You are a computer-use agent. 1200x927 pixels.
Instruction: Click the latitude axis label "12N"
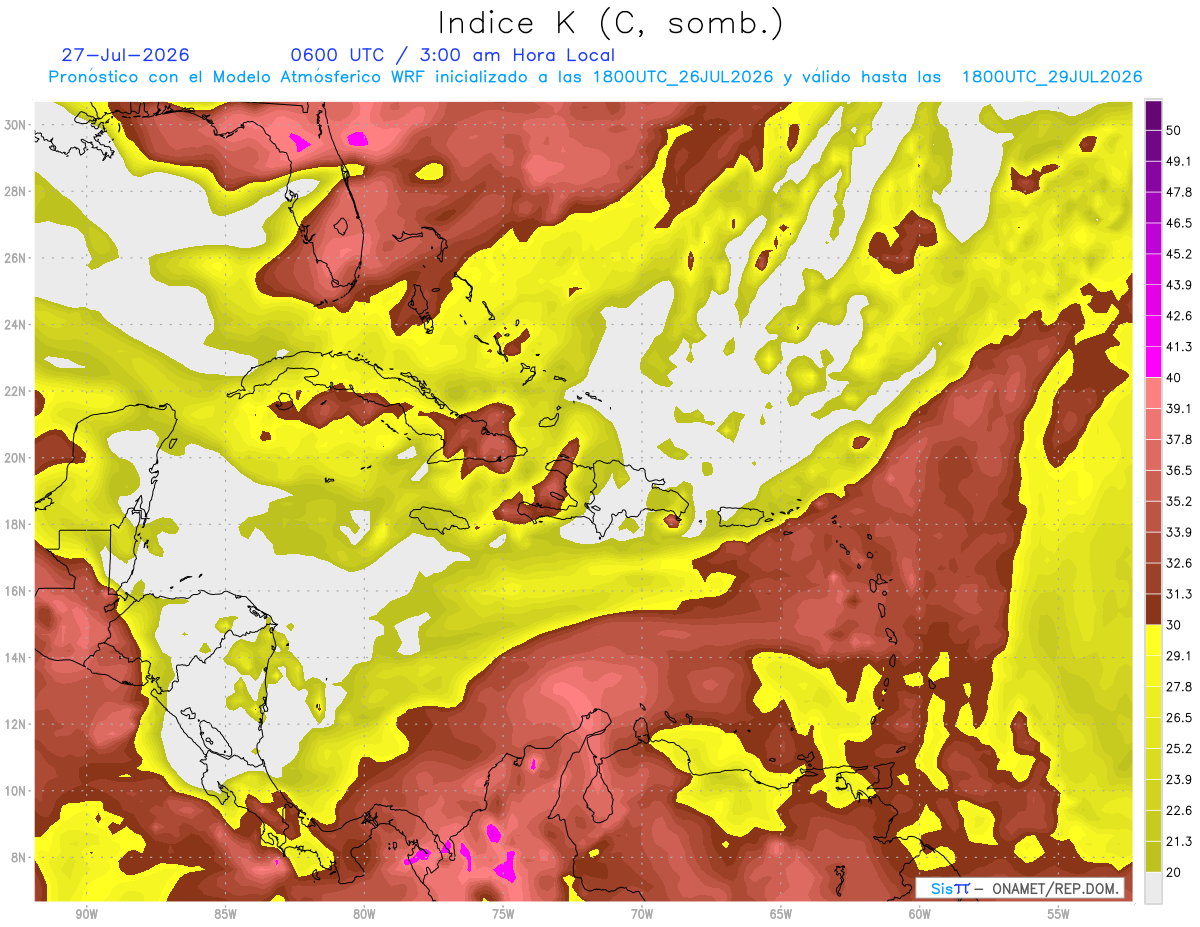[15, 724]
